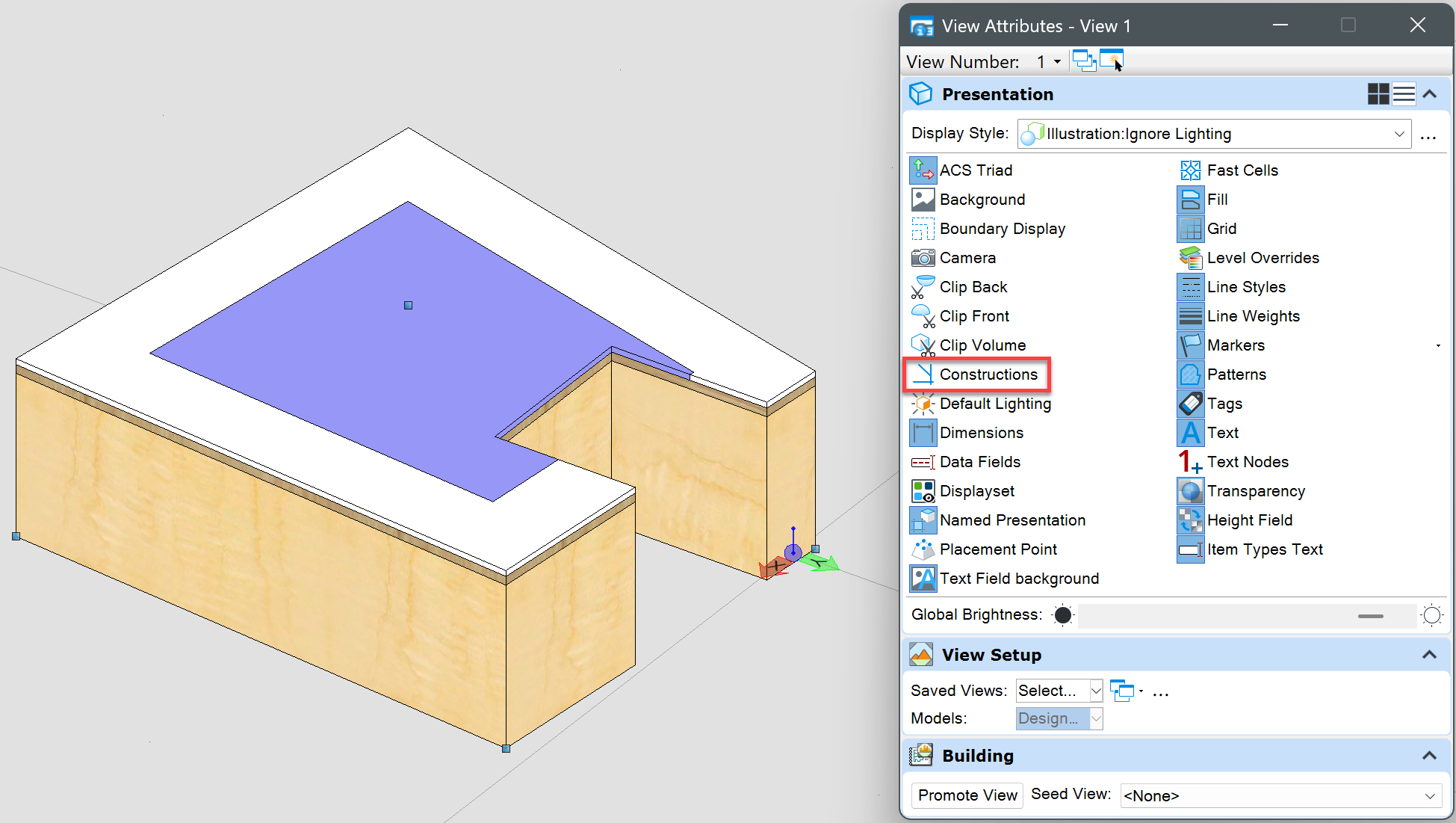
Task: Click the Default Lighting icon
Action: [x=923, y=404]
